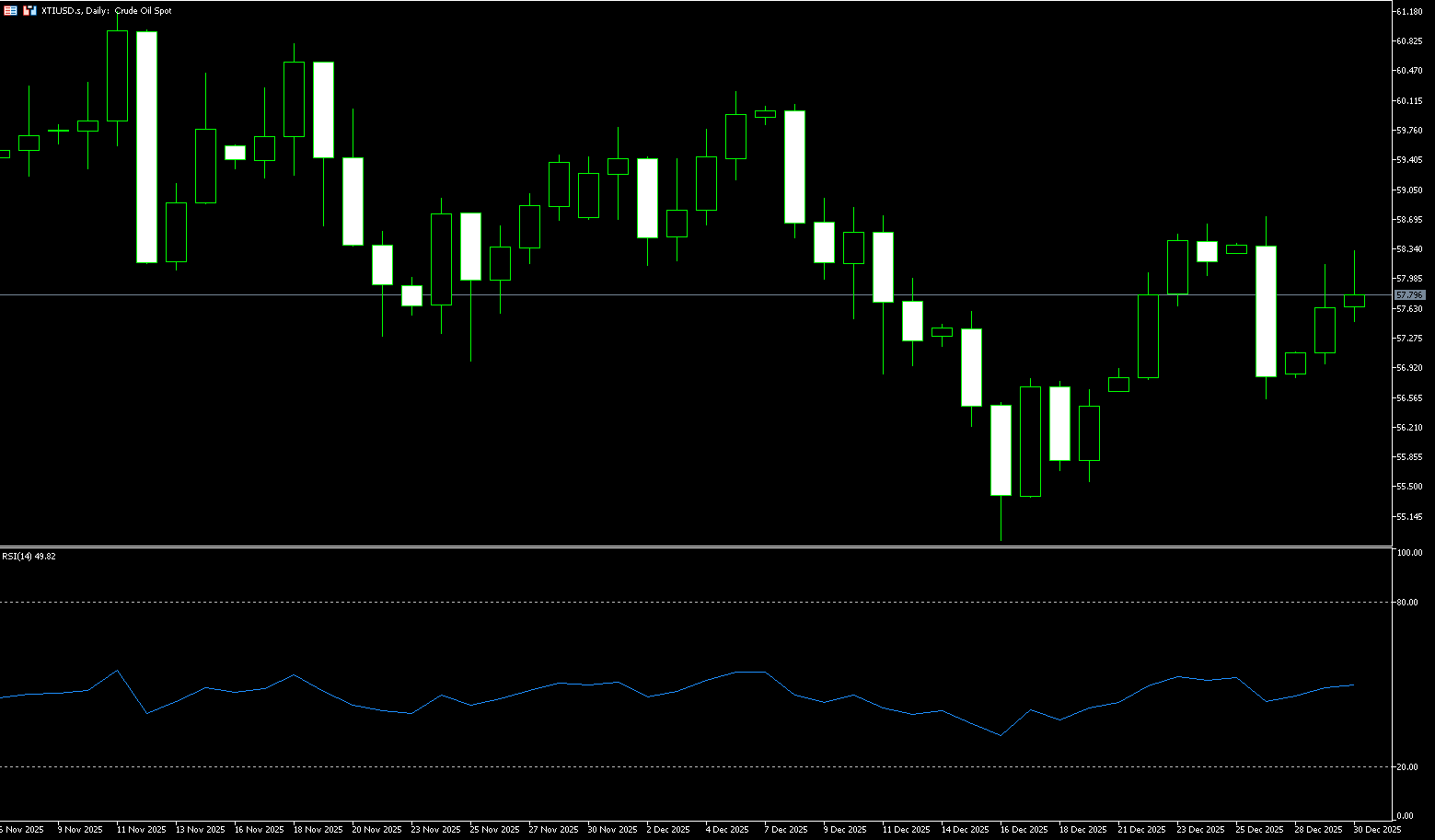Click the current price tag 57.796
Screen dimensions: 1435x840
click(1409, 295)
